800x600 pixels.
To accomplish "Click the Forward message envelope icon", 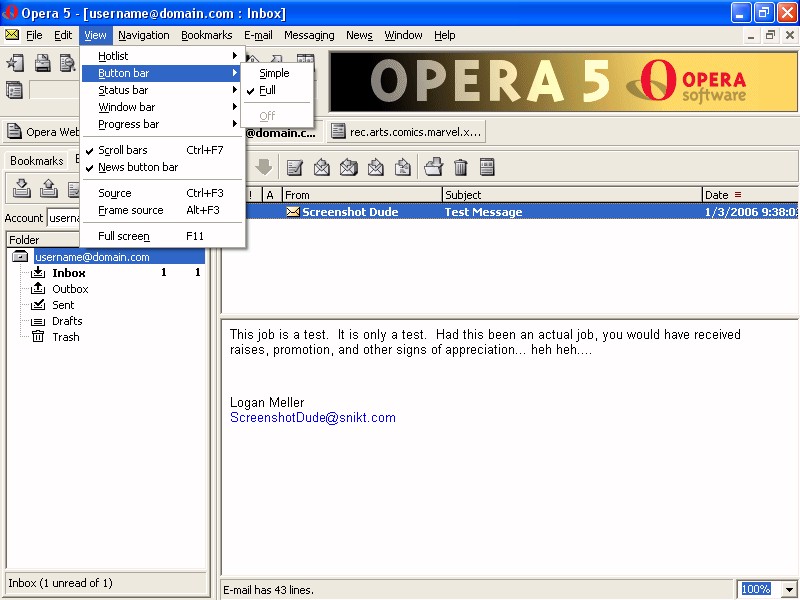I will [x=376, y=167].
